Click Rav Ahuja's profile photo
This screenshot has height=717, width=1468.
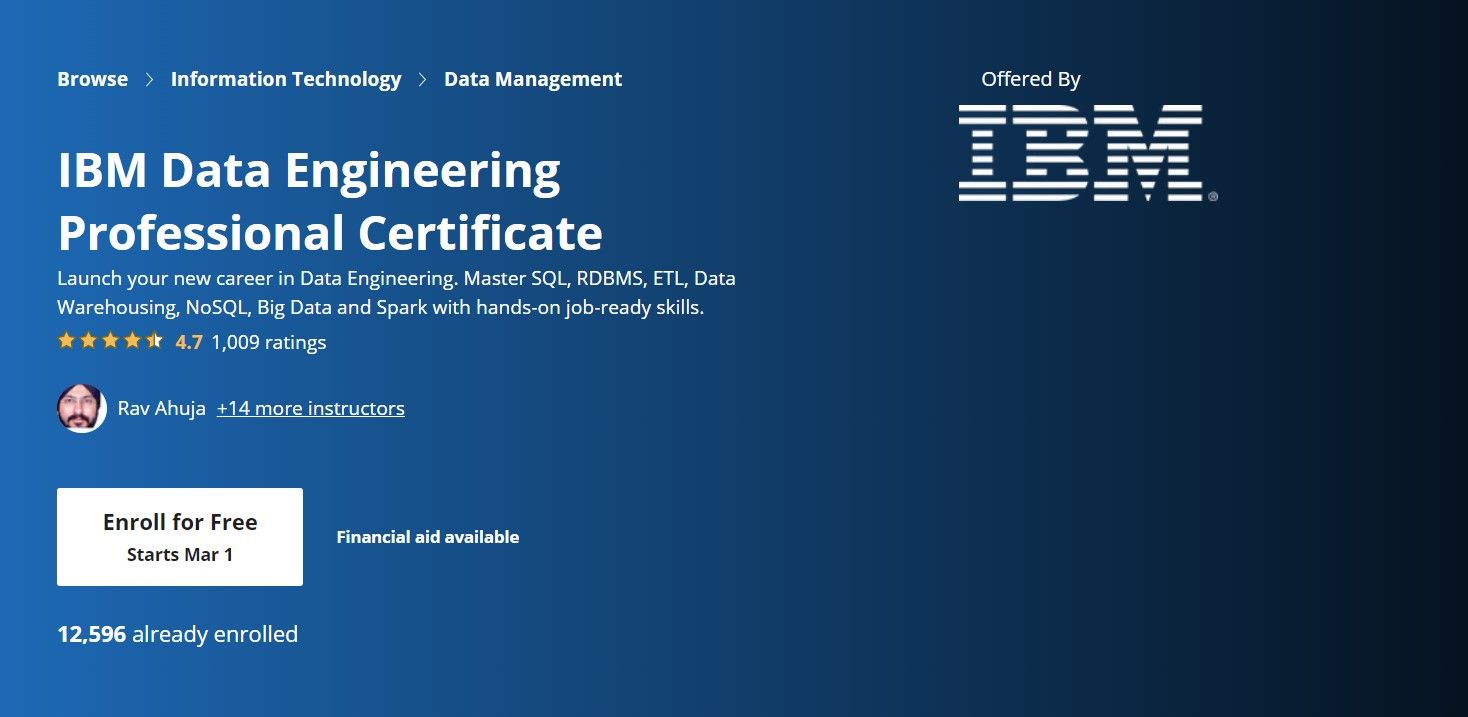82,408
